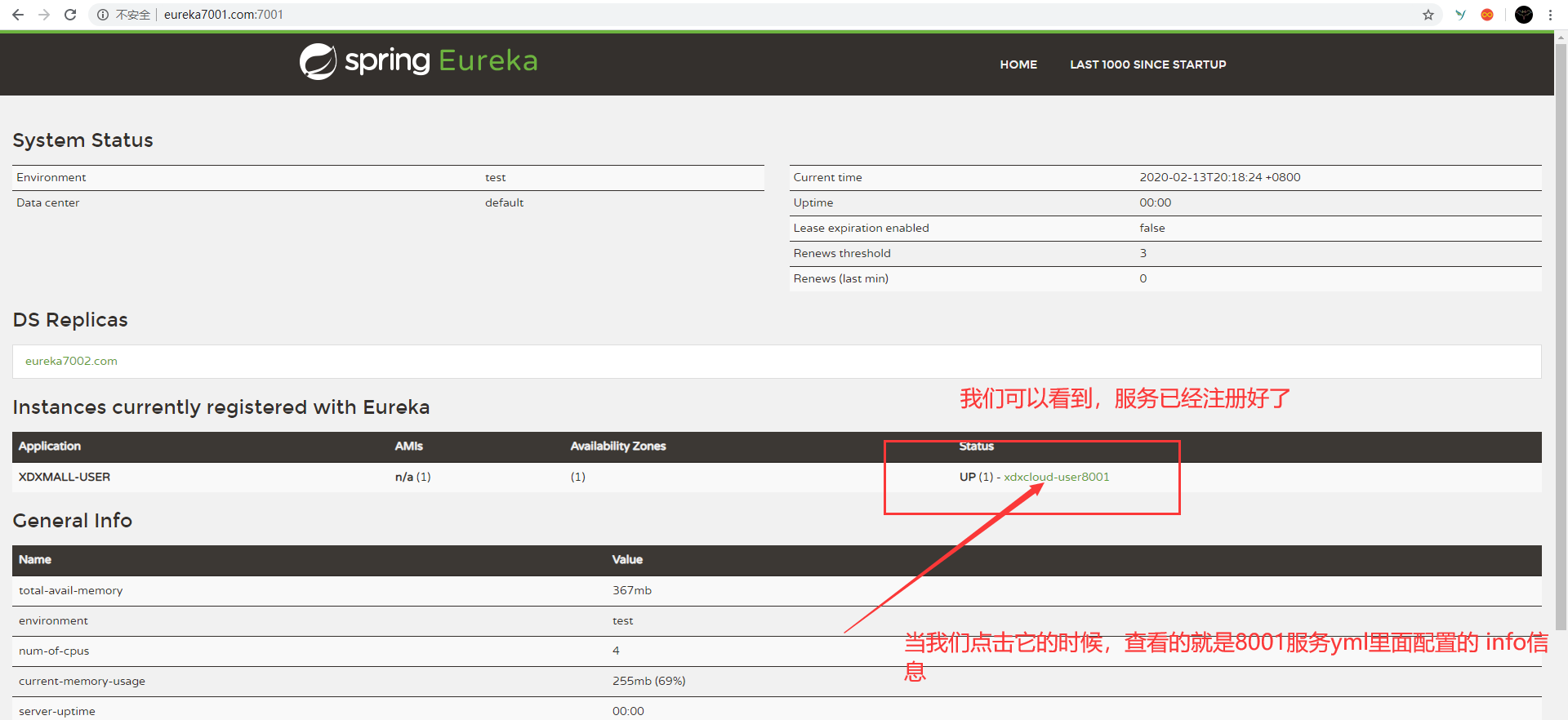The height and width of the screenshot is (720, 1568).
Task: Open the xdxcloud-user8001 instance link
Action: pos(1056,477)
